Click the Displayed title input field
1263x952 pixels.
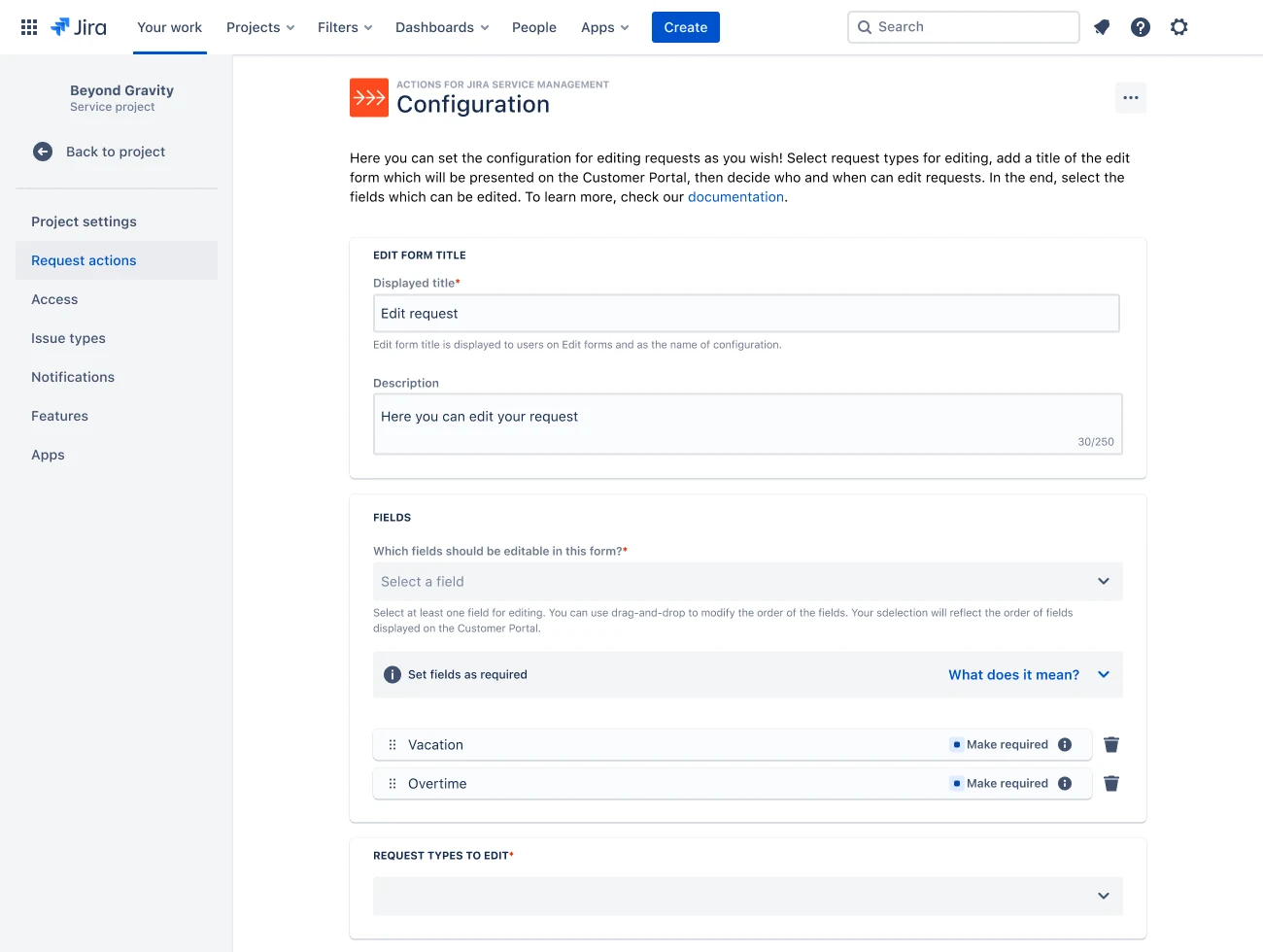(x=746, y=314)
